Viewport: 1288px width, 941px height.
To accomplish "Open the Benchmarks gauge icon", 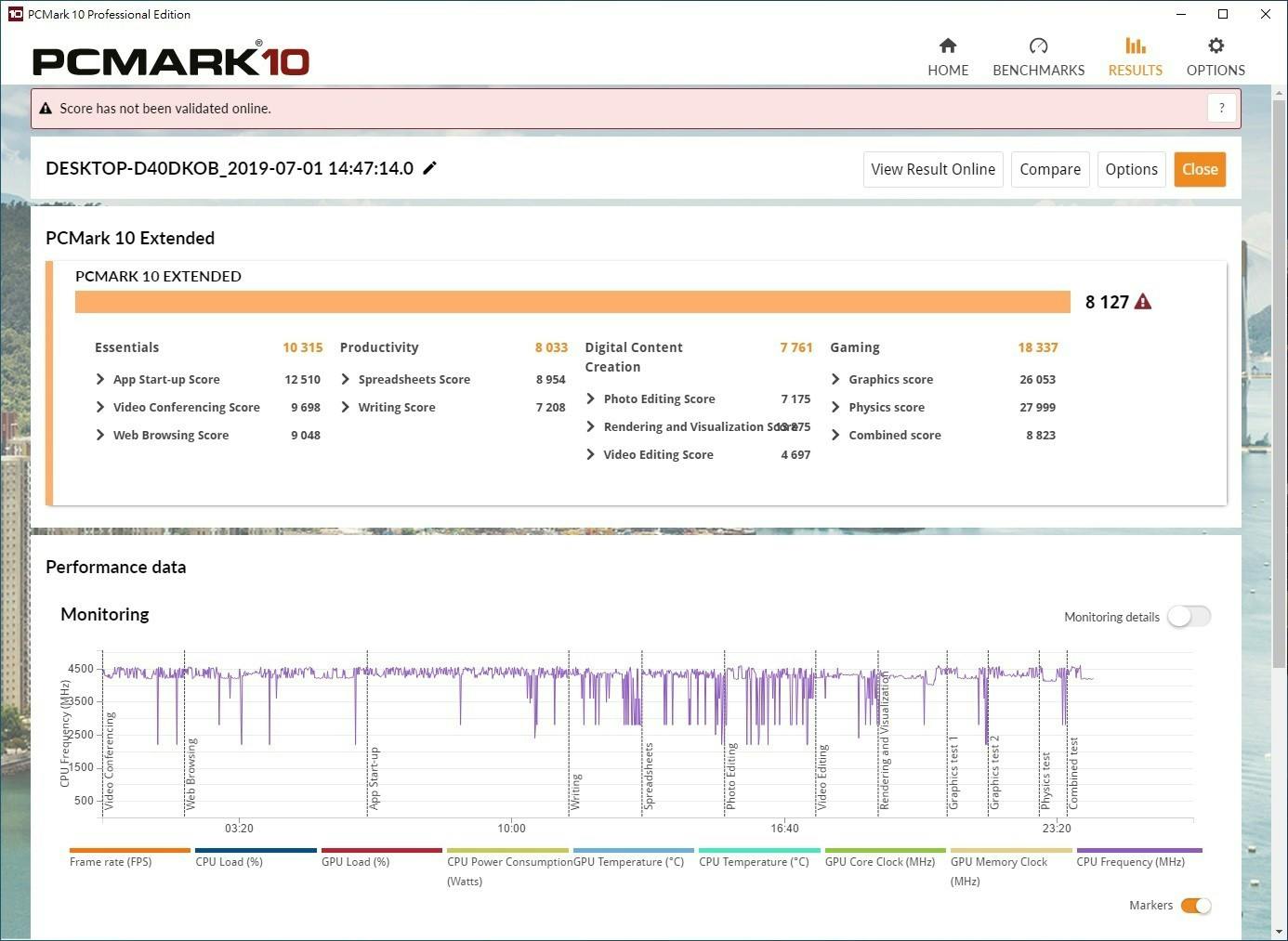I will click(x=1038, y=46).
